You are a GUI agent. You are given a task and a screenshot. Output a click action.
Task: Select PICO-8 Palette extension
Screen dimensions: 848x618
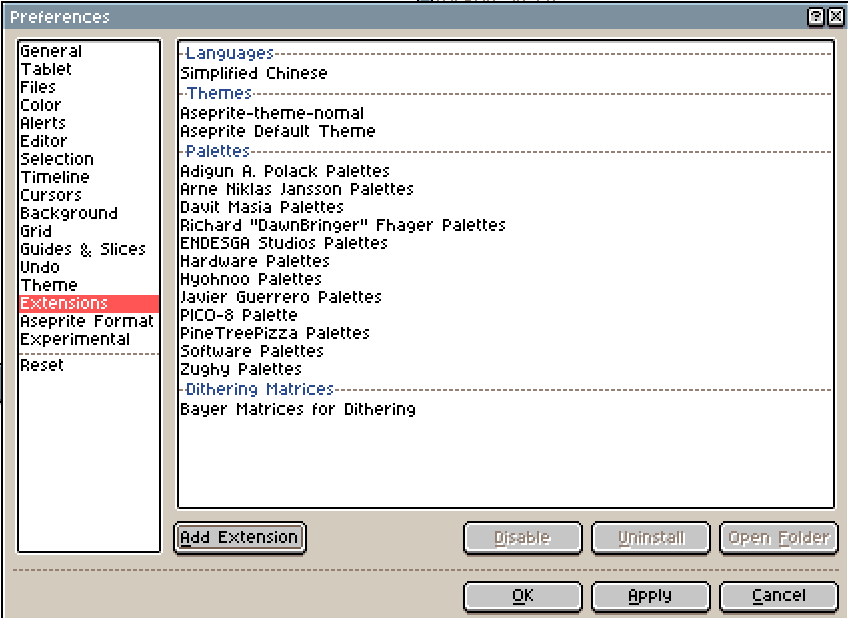pos(506,315)
